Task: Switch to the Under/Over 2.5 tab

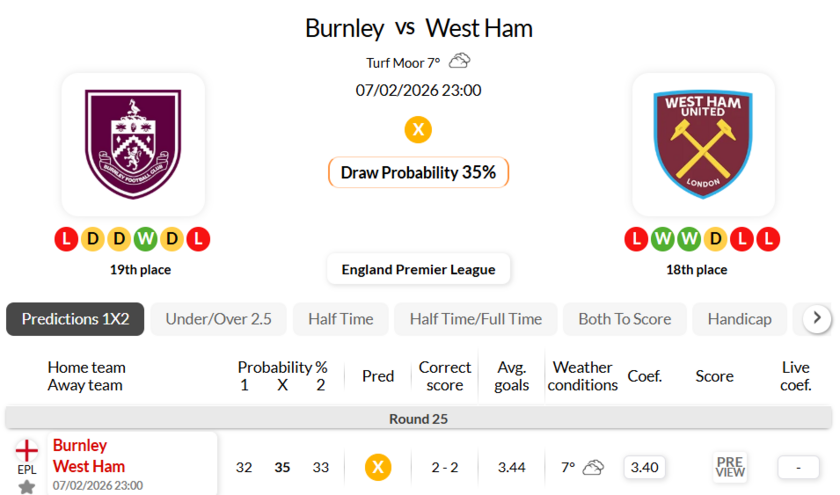Action: click(x=218, y=319)
